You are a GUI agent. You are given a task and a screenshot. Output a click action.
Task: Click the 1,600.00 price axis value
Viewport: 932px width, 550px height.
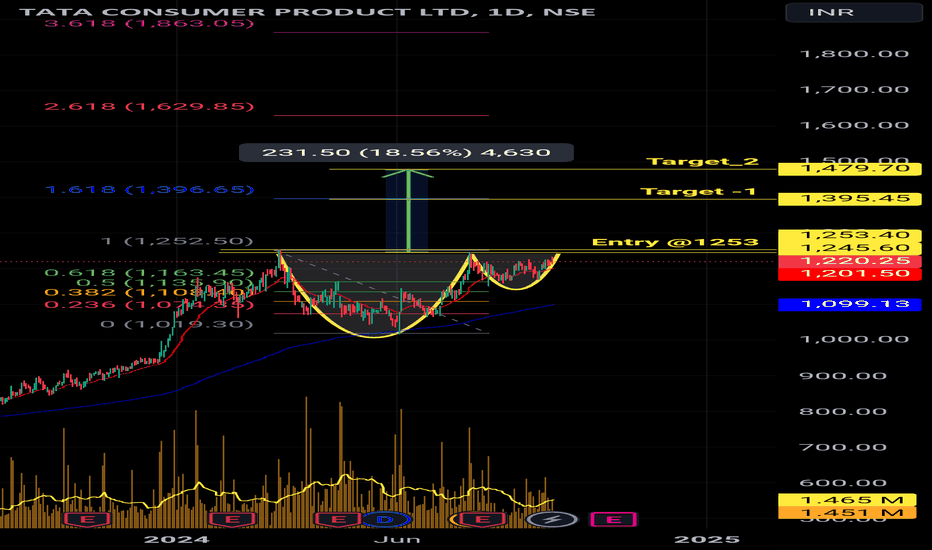point(855,125)
